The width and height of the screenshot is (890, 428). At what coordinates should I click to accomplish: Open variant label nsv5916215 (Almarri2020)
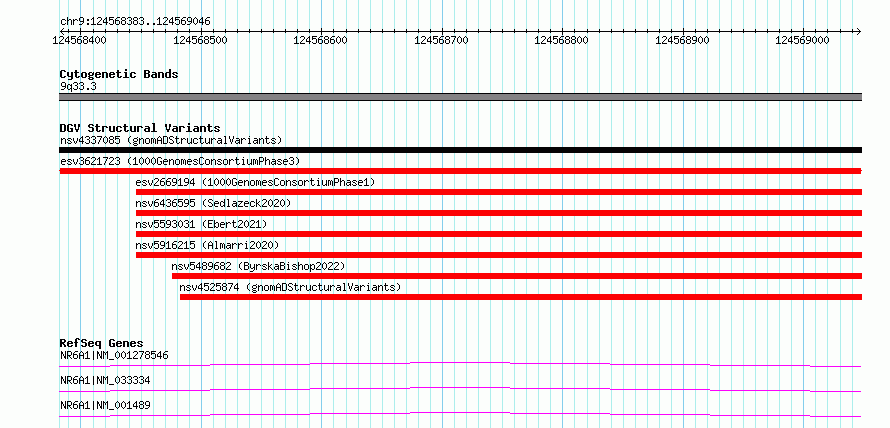(x=207, y=245)
